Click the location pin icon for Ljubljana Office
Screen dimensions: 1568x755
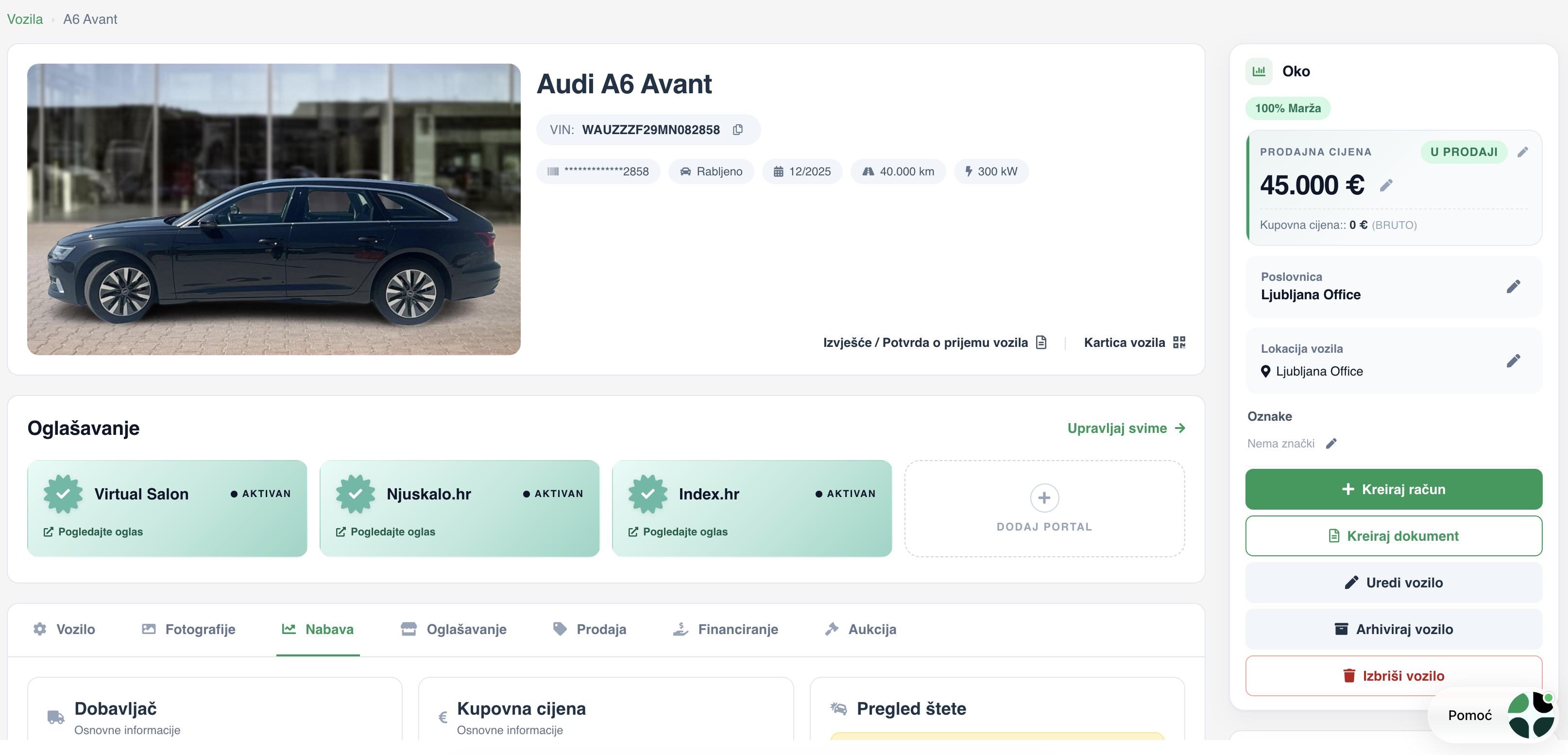(1265, 371)
